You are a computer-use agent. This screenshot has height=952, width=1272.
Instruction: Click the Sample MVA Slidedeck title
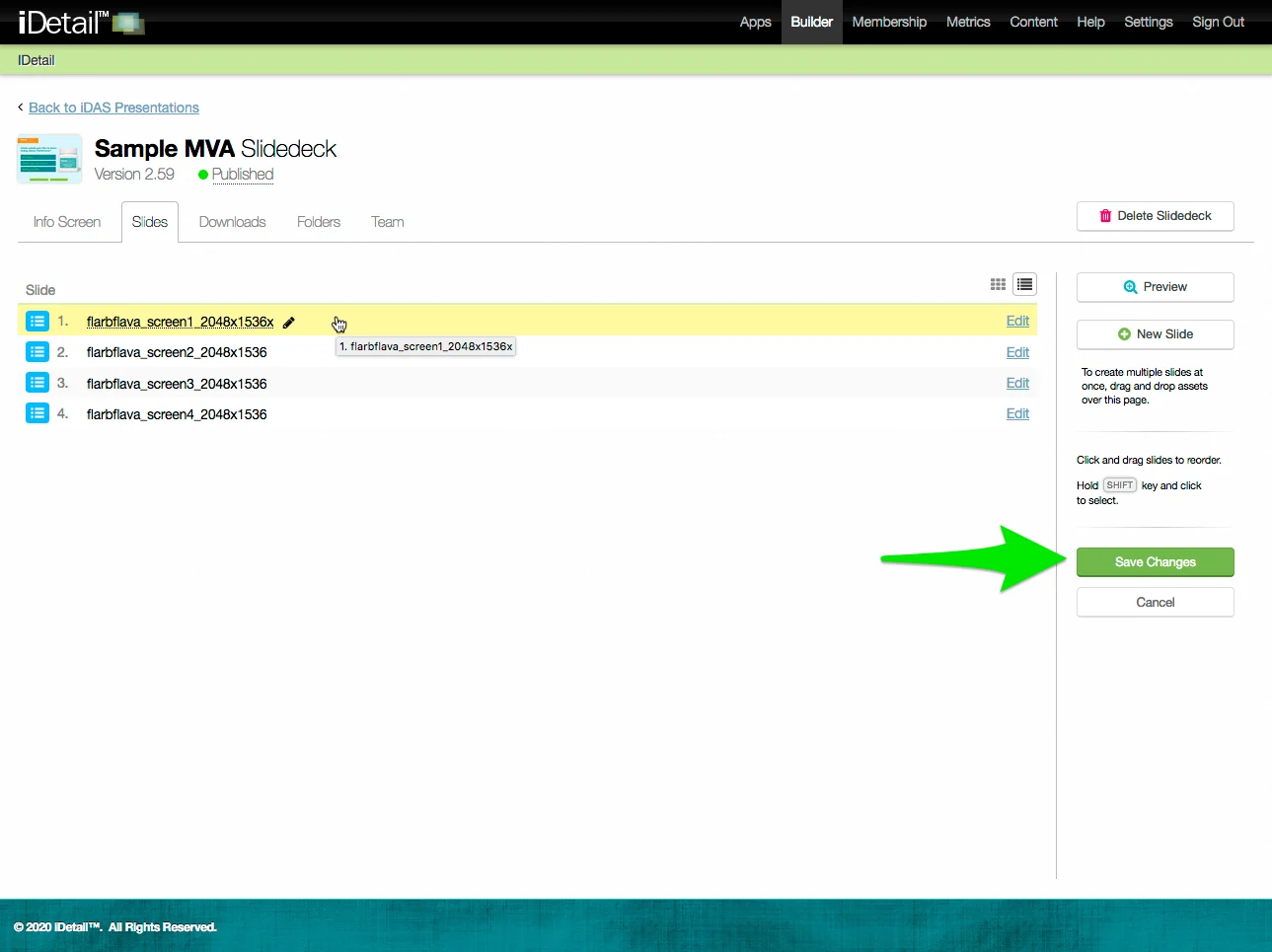tap(215, 149)
